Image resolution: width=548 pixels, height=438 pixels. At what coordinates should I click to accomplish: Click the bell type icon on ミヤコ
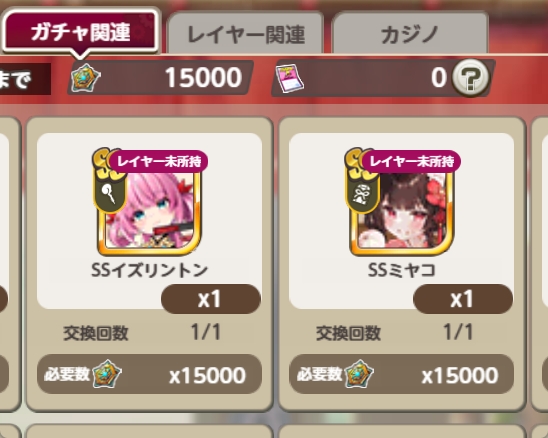click(361, 194)
